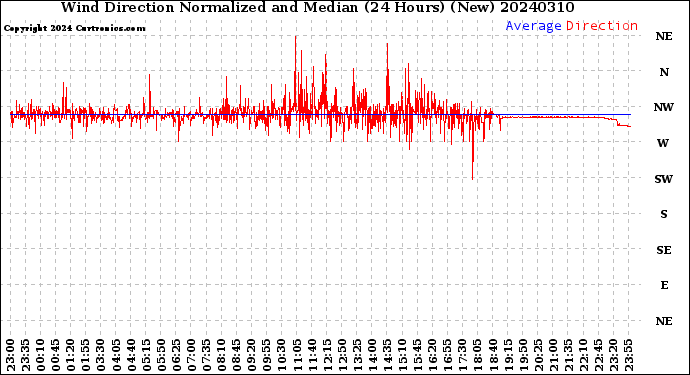Click the red "Direction" legend label
690x375 pixels.
(602, 26)
